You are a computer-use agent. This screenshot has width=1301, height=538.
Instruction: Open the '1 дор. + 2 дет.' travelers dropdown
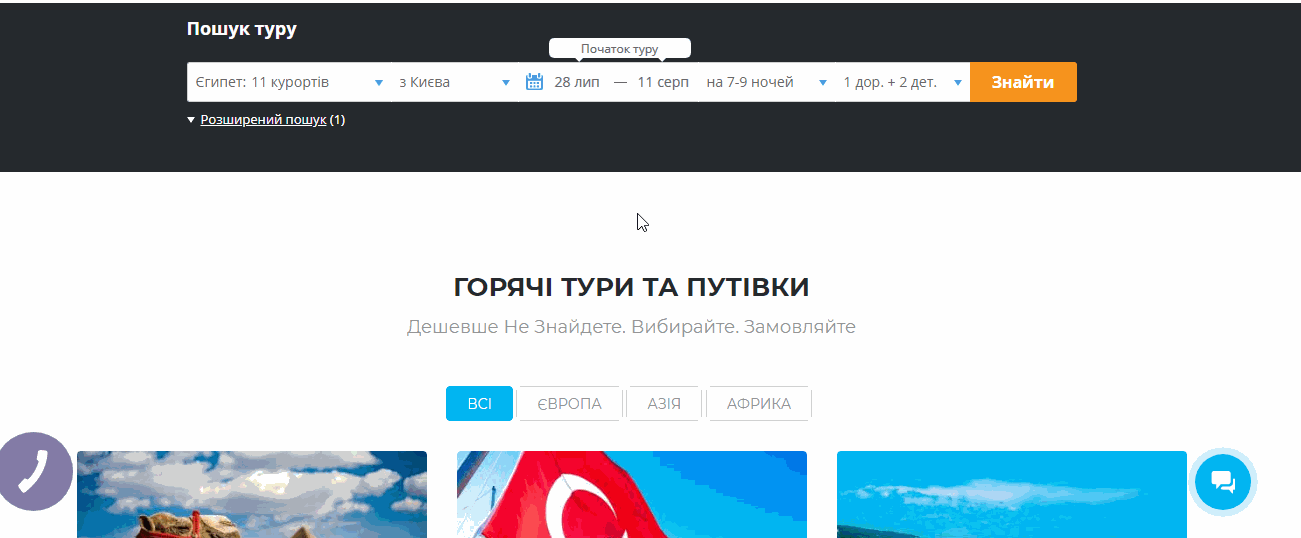point(903,82)
